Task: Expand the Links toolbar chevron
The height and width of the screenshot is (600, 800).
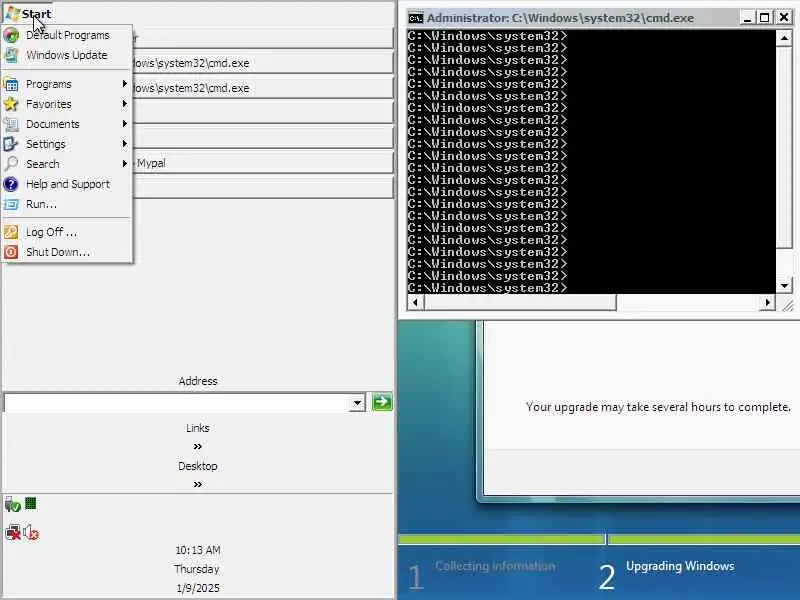Action: click(x=197, y=446)
